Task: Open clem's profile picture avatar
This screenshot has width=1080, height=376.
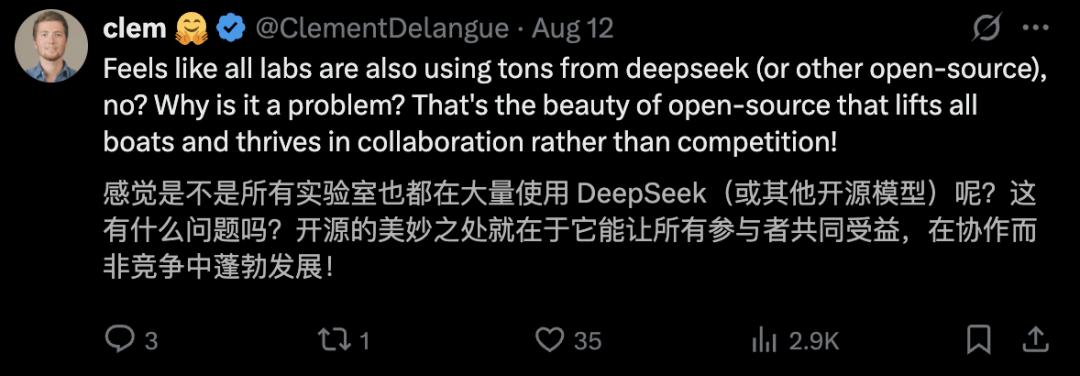Action: pyautogui.click(x=52, y=46)
